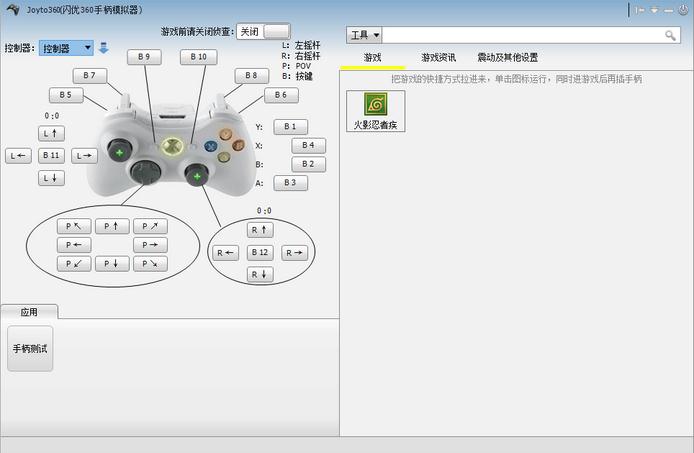The image size is (694, 453).
Task: Open the 控制器 dropdown
Action: point(66,48)
